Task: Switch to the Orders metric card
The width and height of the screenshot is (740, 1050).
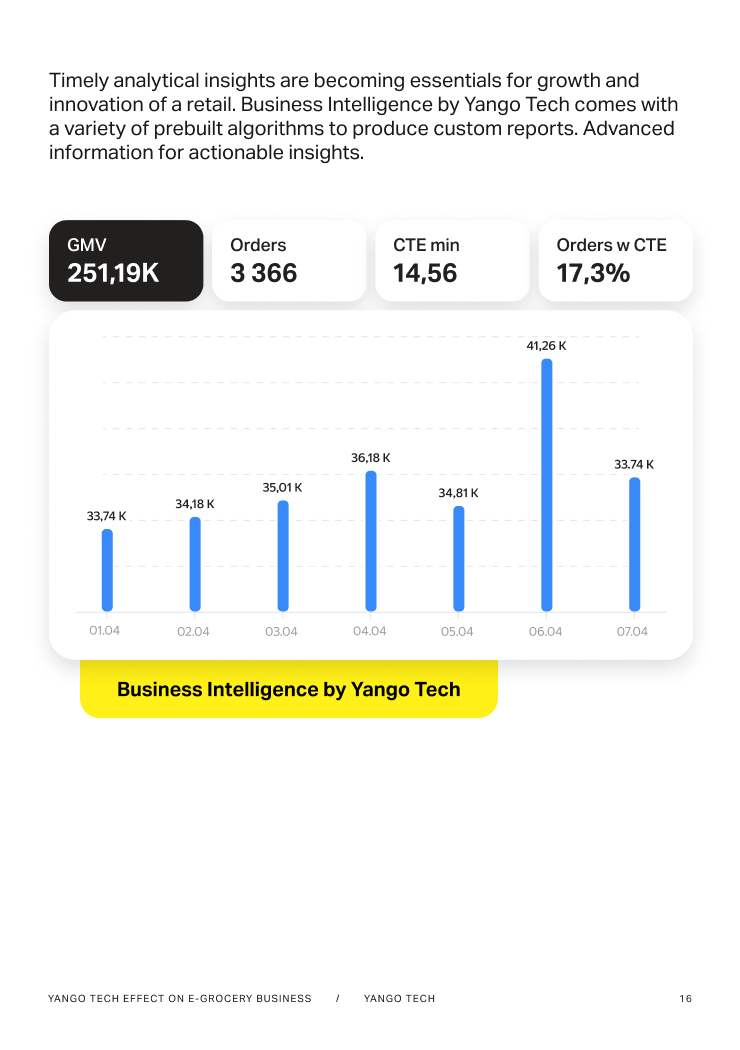Action: [289, 261]
